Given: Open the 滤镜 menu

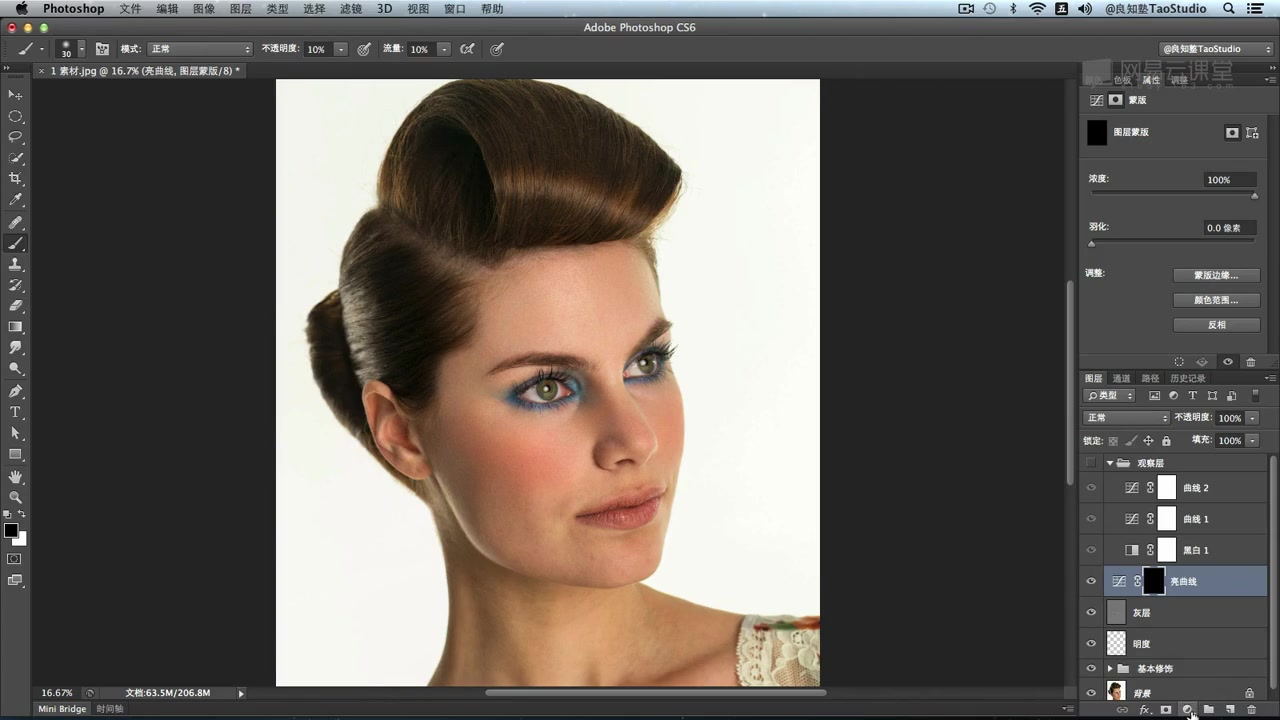Looking at the screenshot, I should (x=351, y=9).
